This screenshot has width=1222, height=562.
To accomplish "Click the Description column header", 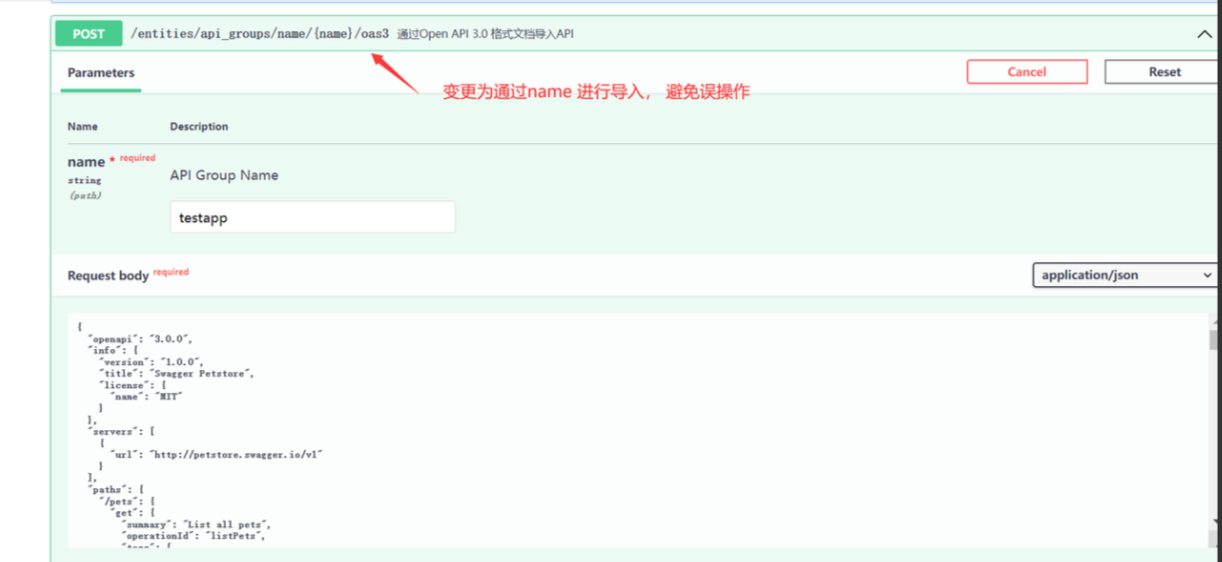I will pyautogui.click(x=199, y=127).
